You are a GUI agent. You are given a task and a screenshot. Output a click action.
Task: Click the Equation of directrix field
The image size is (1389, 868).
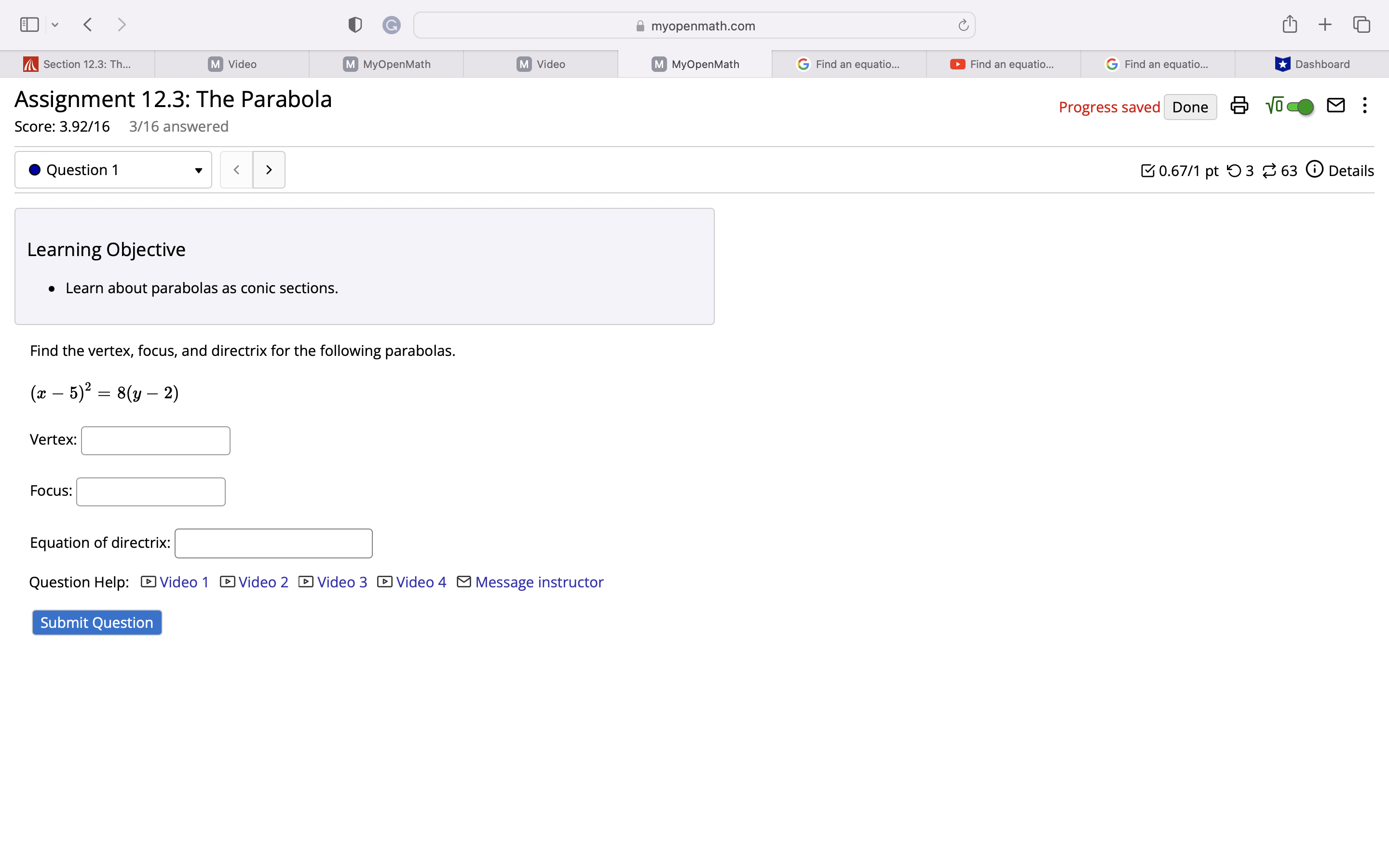click(x=274, y=543)
